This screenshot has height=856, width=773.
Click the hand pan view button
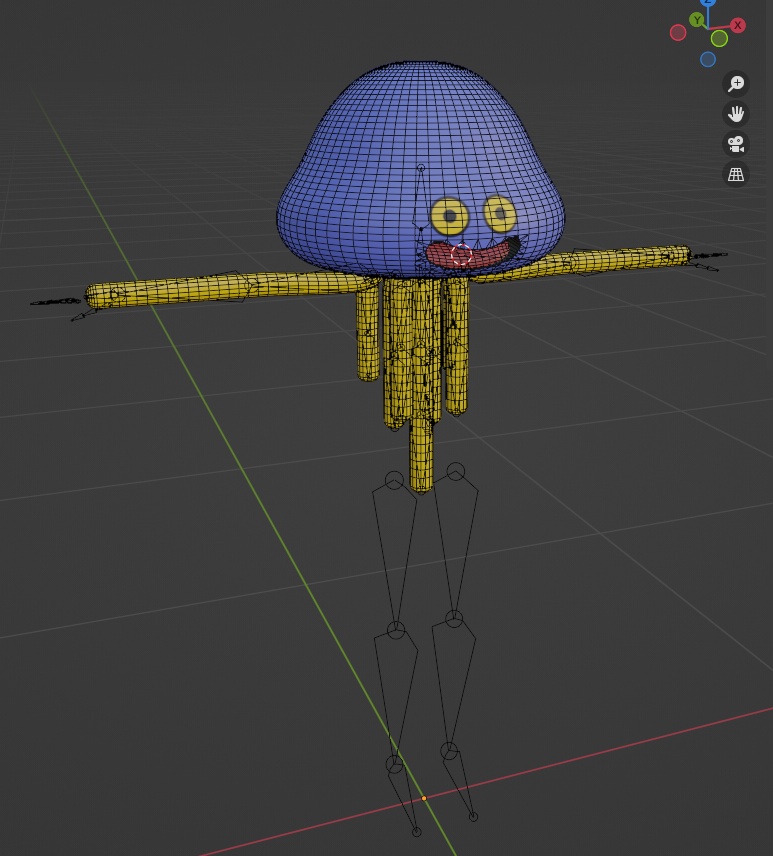(x=736, y=114)
